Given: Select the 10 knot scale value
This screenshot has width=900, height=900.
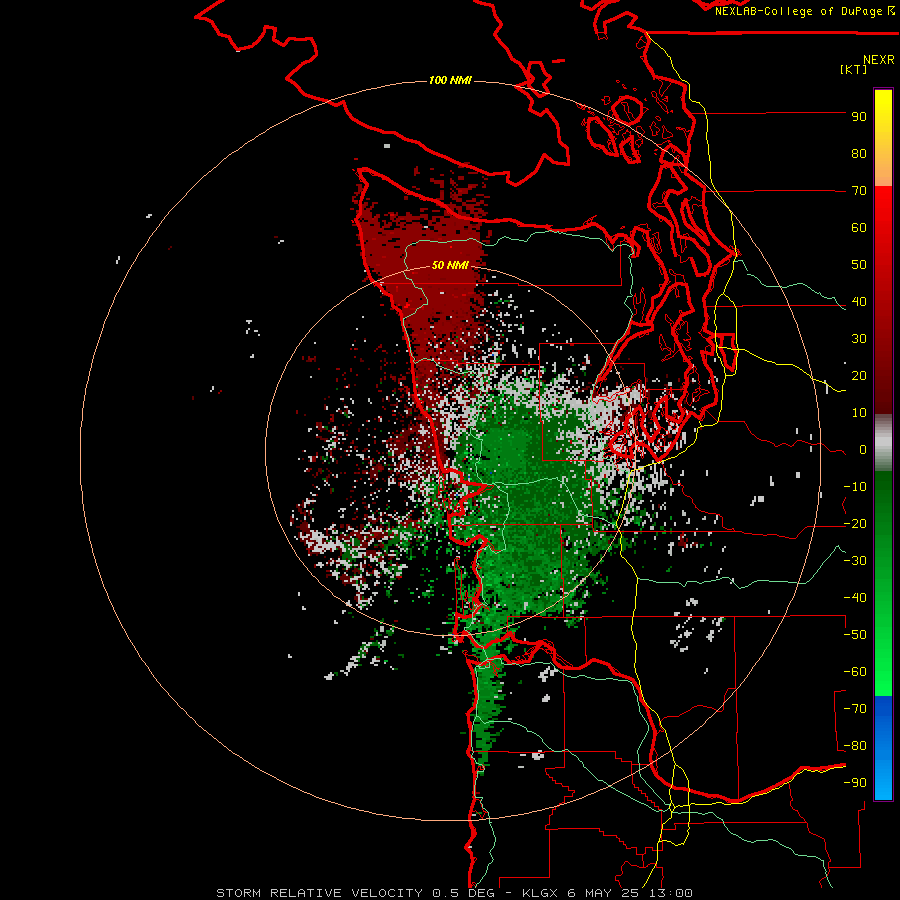Looking at the screenshot, I should tap(859, 413).
